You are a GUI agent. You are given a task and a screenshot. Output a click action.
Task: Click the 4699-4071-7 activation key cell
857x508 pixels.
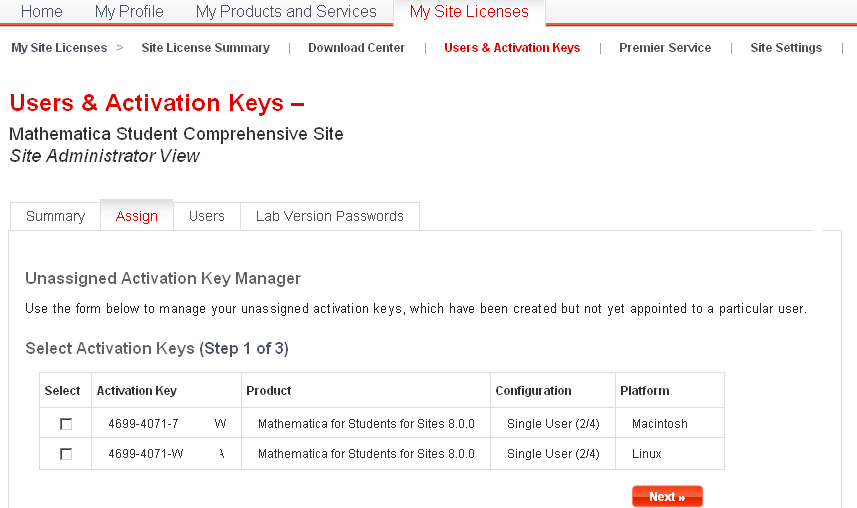click(166, 423)
